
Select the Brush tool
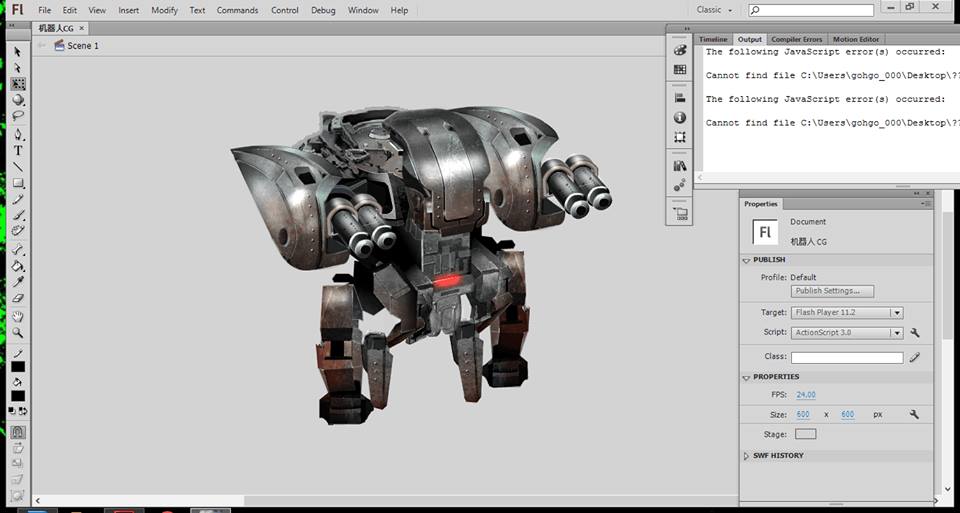click(x=18, y=215)
